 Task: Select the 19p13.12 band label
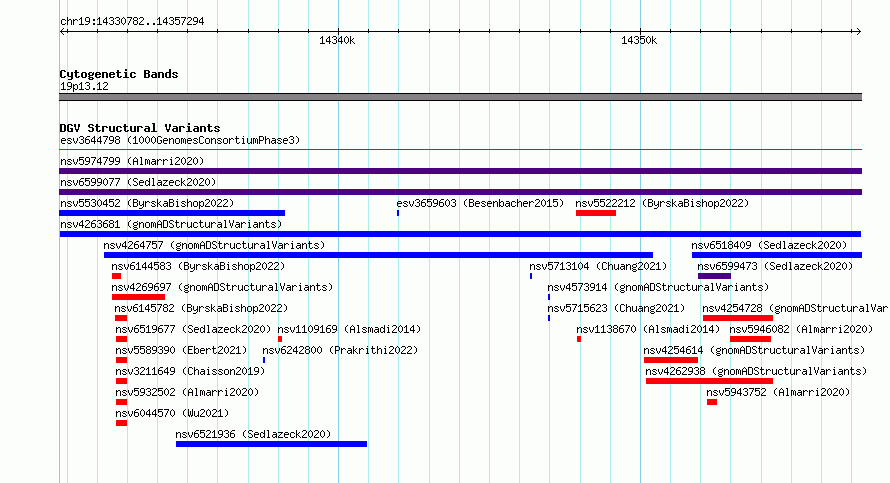[x=84, y=86]
